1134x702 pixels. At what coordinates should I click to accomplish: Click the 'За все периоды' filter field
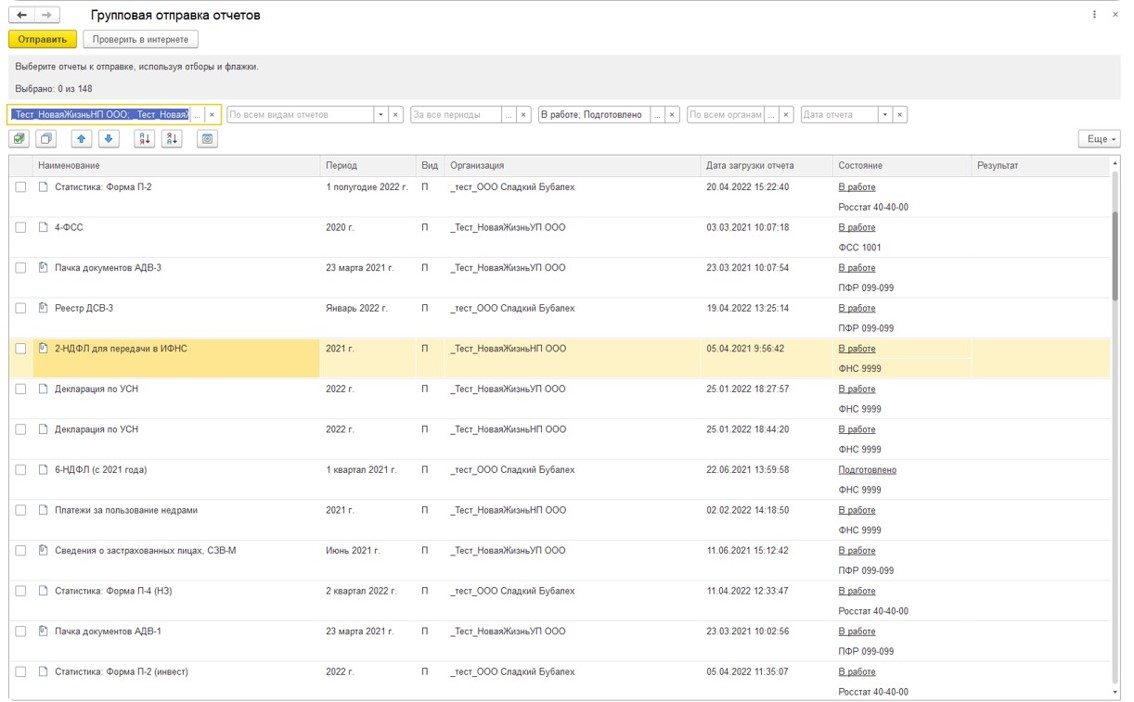click(456, 114)
